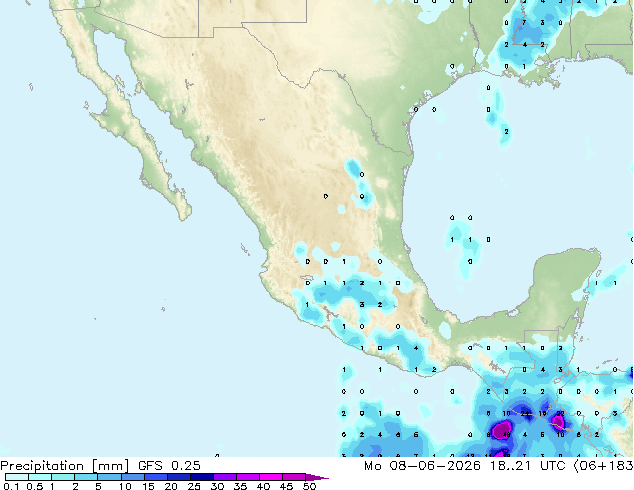Click the 'Precipitation' title text

(42, 466)
